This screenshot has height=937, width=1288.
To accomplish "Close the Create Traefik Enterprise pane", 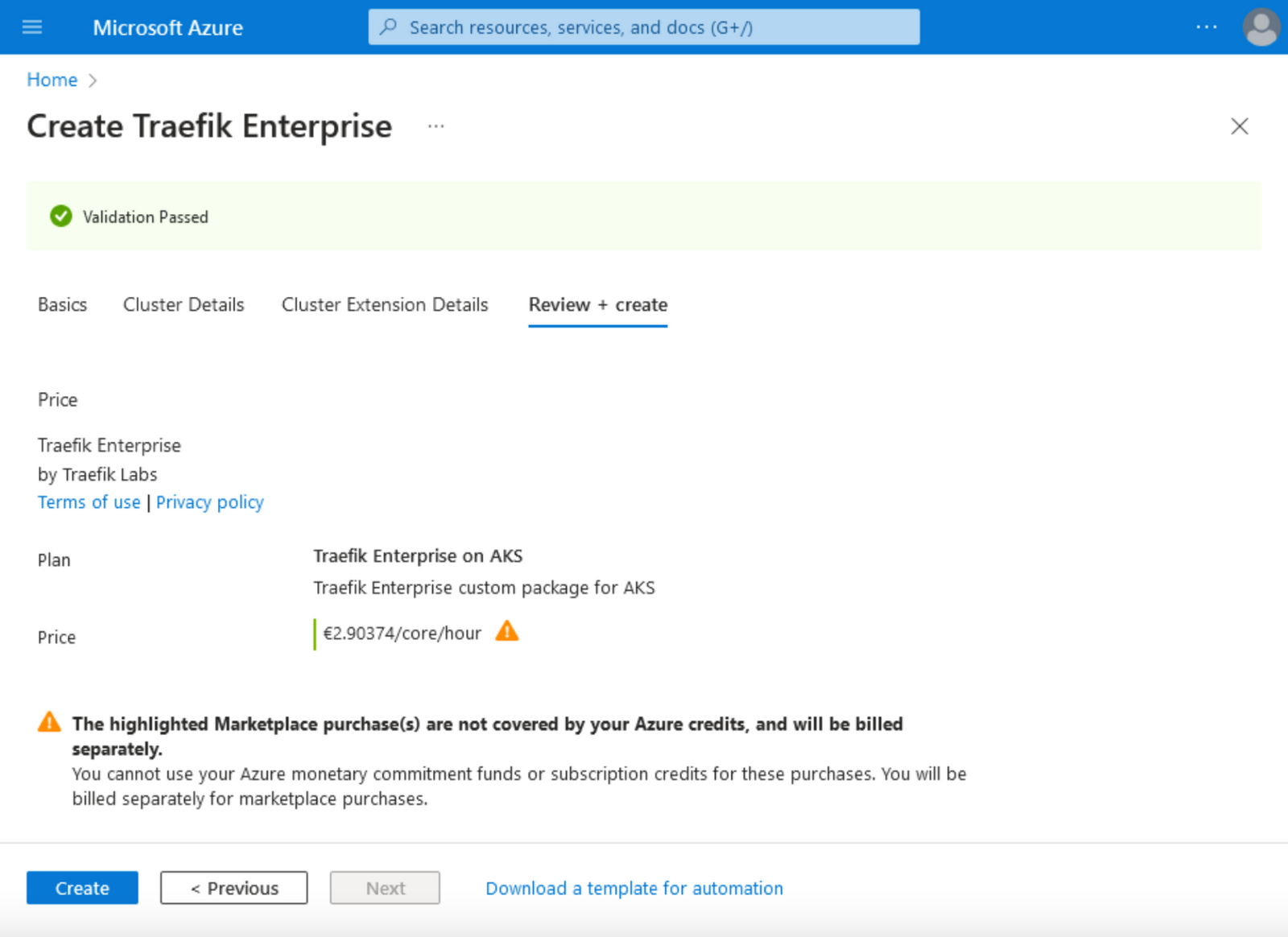I will tap(1239, 126).
